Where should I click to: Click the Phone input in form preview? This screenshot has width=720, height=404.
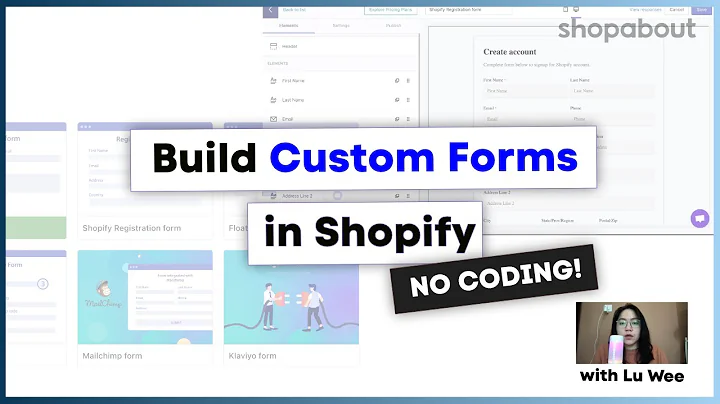coord(612,119)
